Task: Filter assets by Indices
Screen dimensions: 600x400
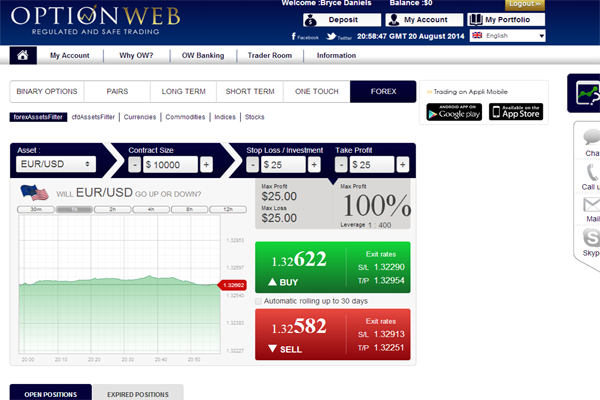Action: (225, 117)
